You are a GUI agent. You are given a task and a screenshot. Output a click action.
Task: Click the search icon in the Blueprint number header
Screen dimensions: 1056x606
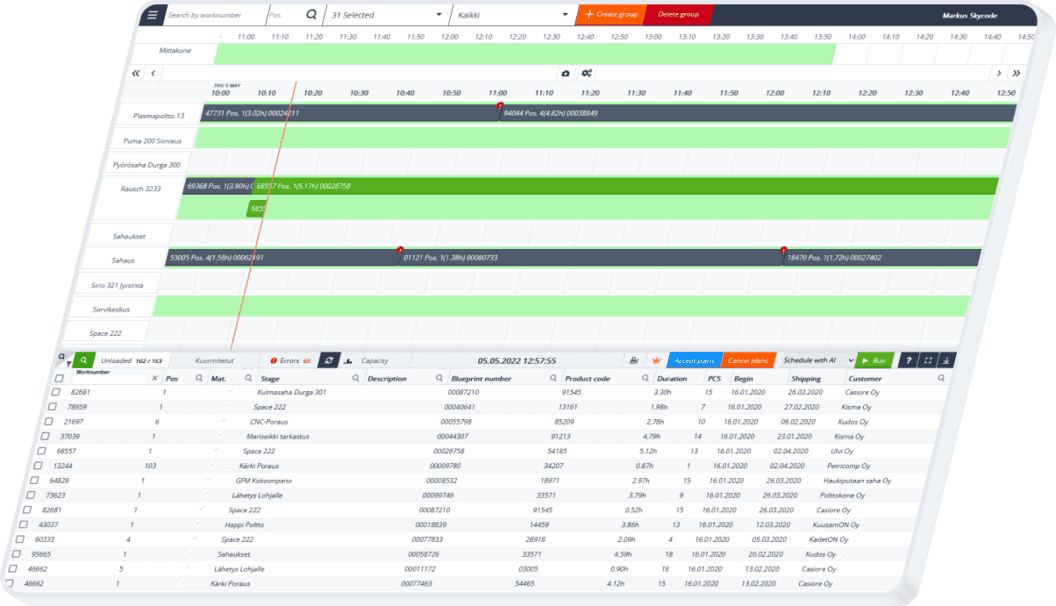coord(553,378)
